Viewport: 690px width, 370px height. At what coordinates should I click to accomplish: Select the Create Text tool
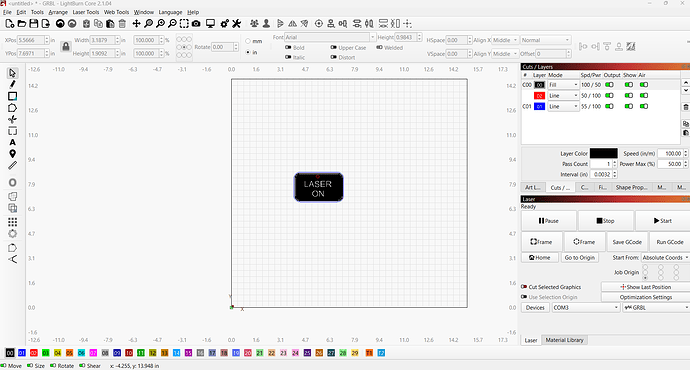12,142
